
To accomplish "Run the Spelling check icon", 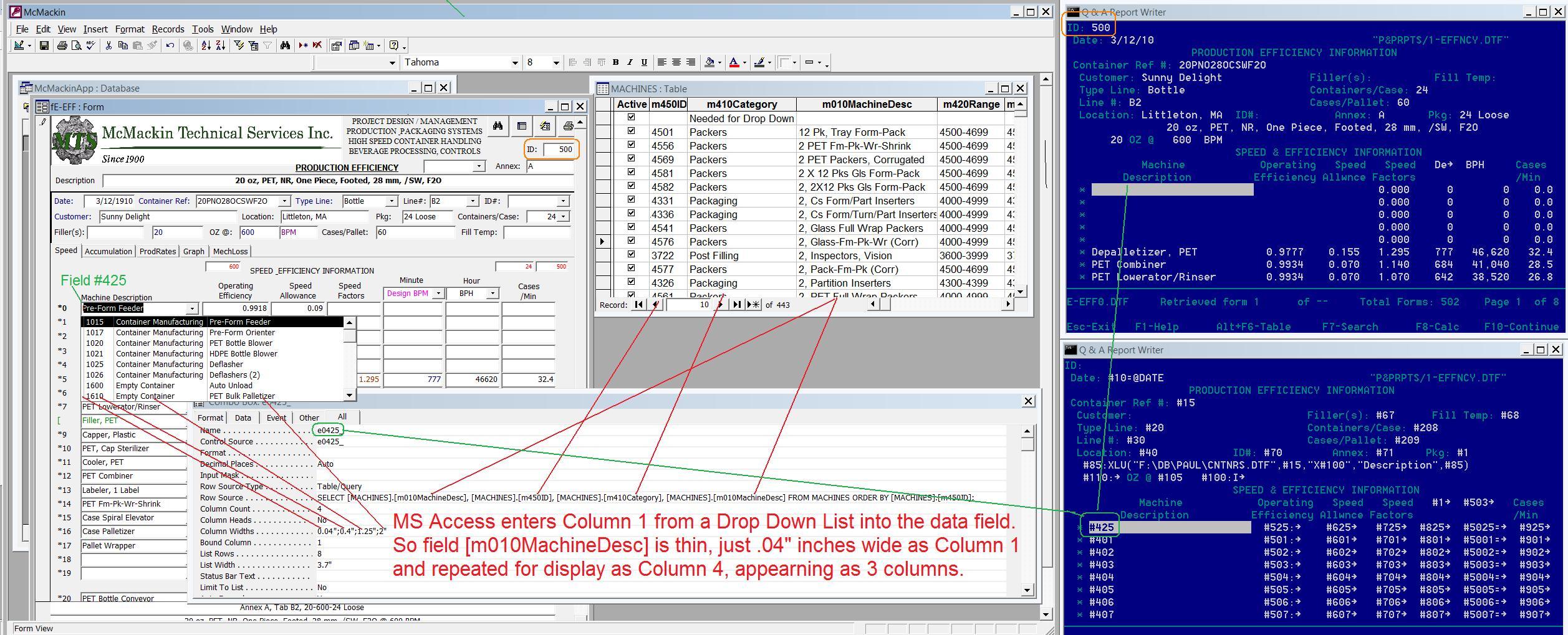I will click(x=91, y=45).
